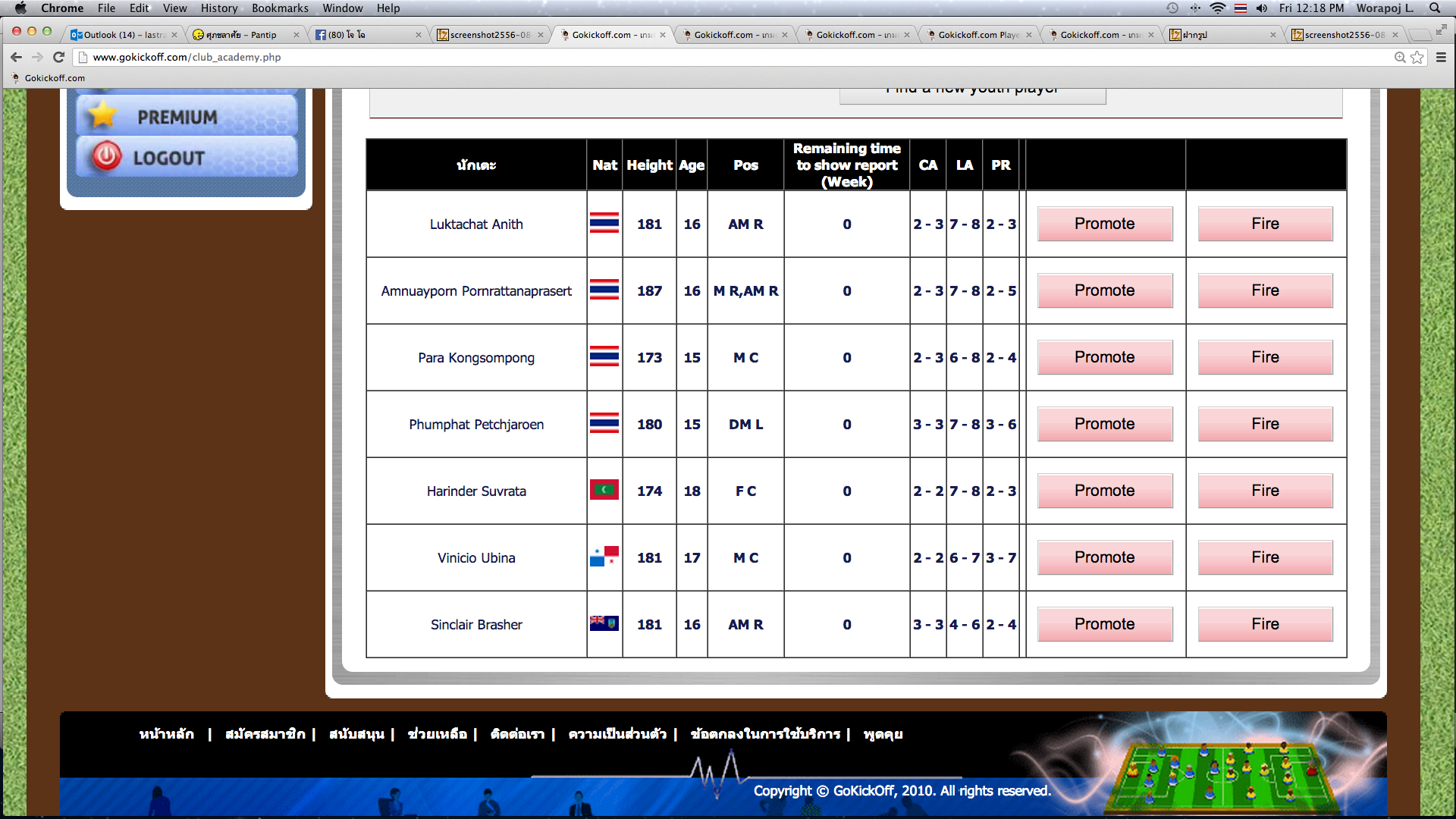
Task: Click the volume speaker icon
Action: [1261, 8]
